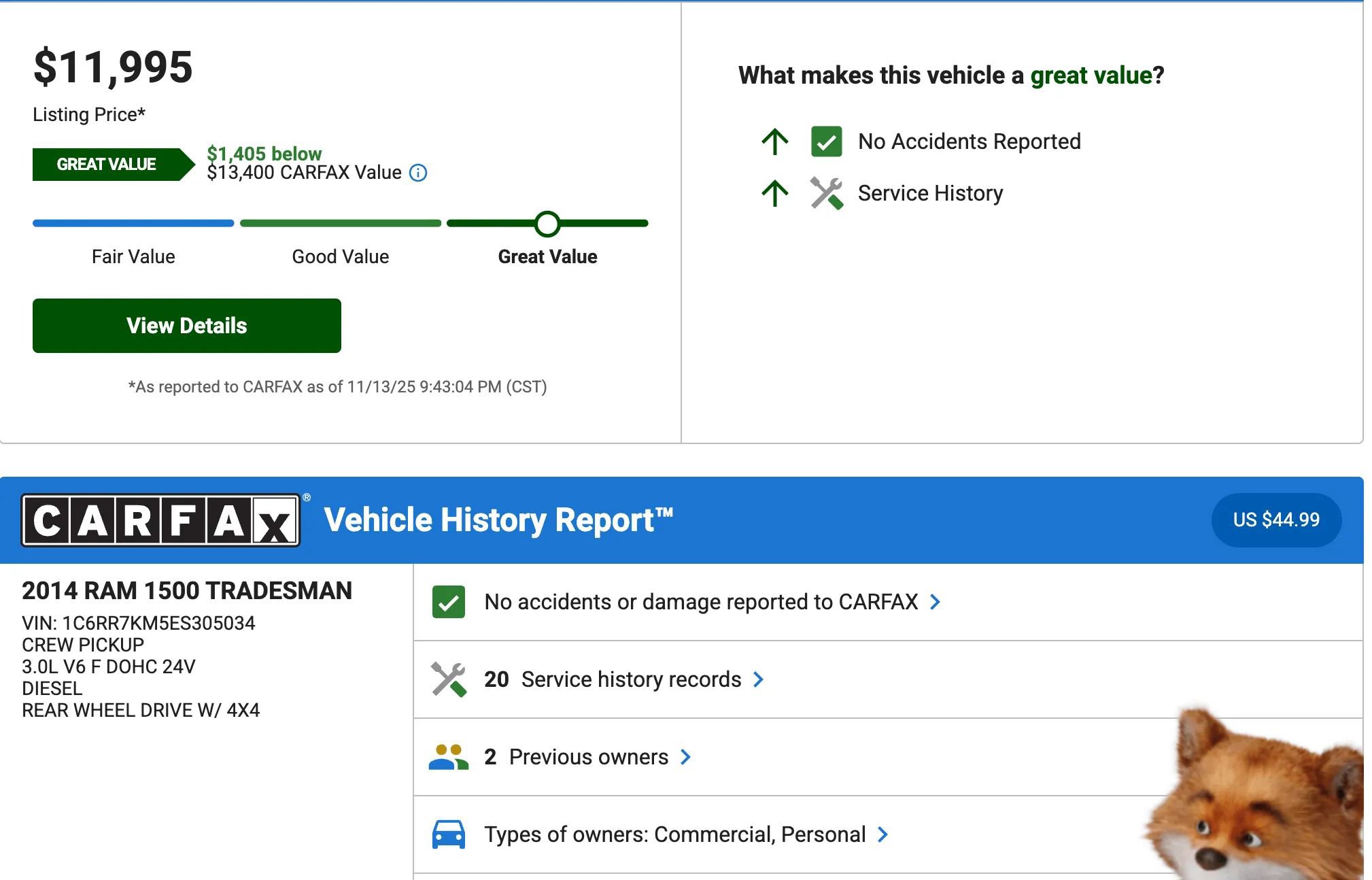The height and width of the screenshot is (880, 1372).
Task: Click the Great Value slider marker circle
Action: pyautogui.click(x=547, y=223)
